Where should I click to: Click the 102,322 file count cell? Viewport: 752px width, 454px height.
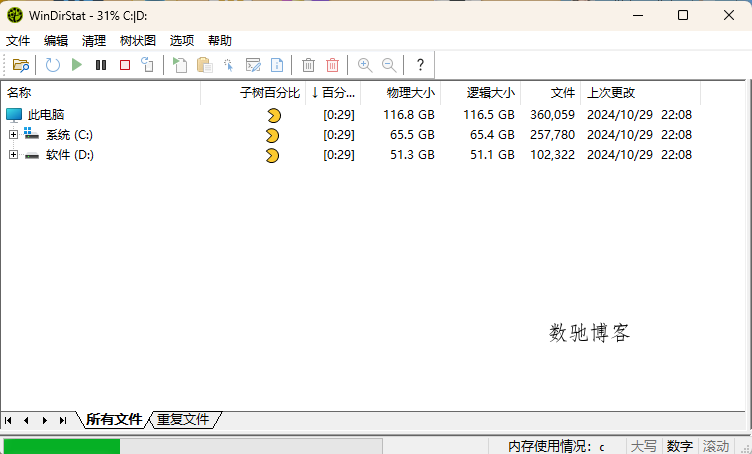[552, 155]
